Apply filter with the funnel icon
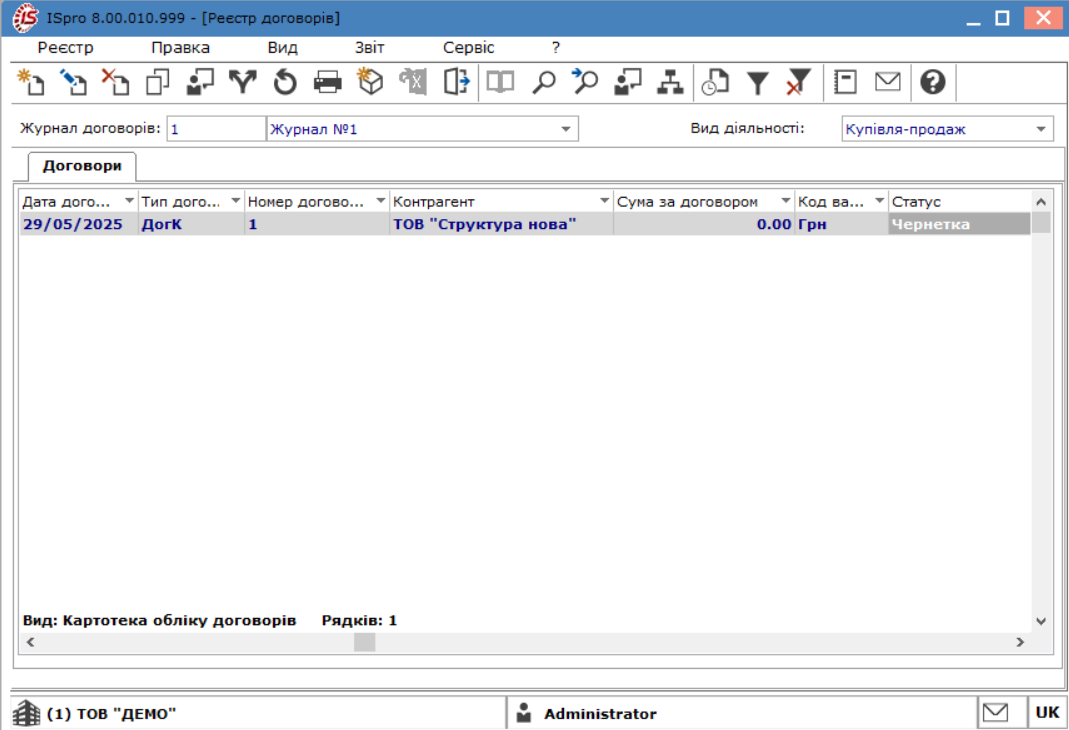The image size is (1069, 730). 757,82
